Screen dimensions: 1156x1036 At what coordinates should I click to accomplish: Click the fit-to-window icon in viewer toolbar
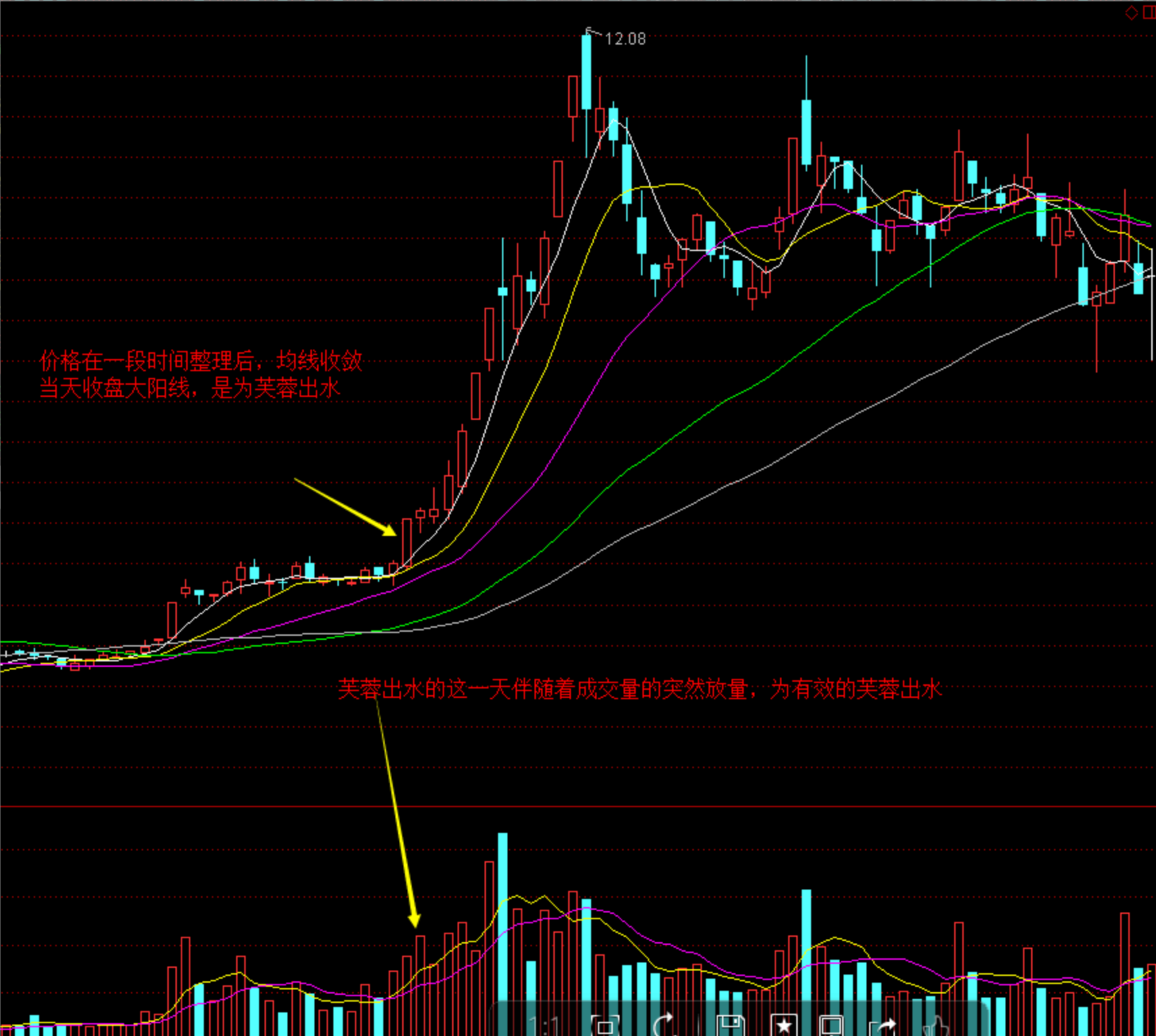click(605, 1026)
